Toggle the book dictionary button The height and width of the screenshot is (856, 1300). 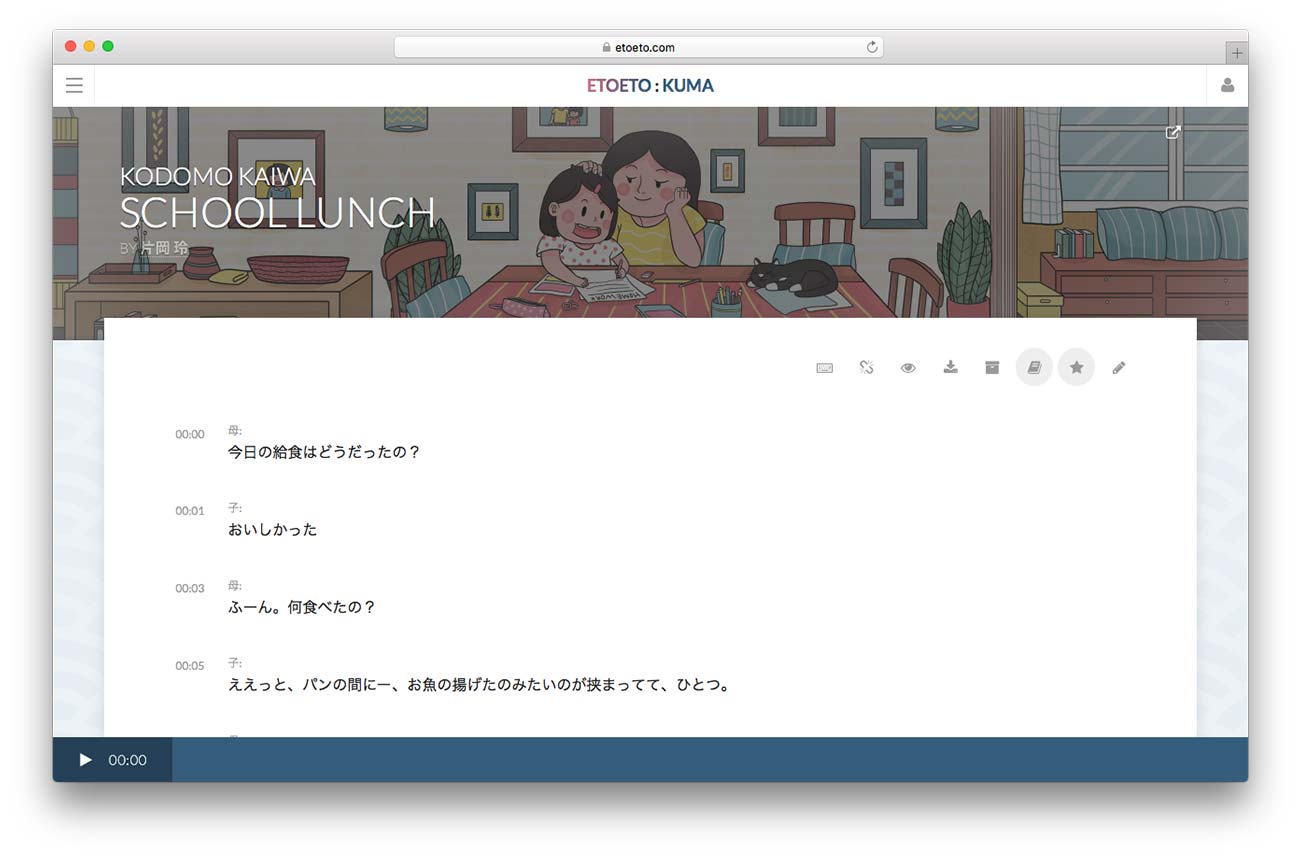[1034, 368]
